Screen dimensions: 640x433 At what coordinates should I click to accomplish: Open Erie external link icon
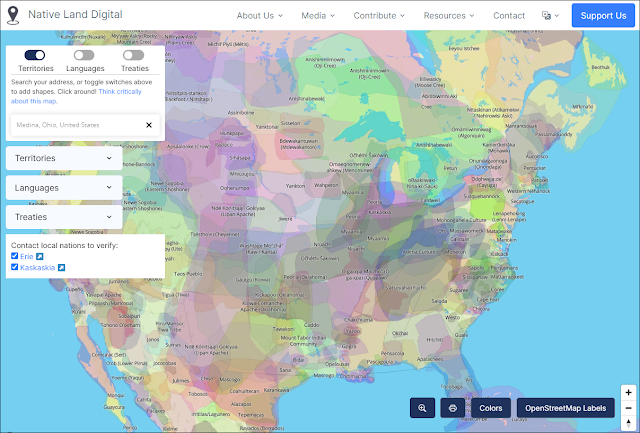click(40, 256)
